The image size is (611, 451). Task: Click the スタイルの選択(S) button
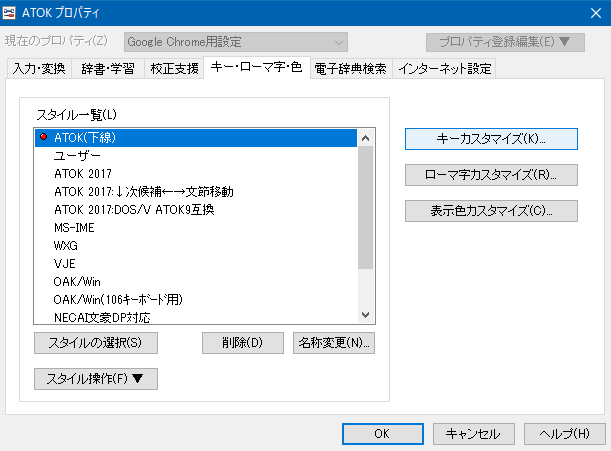96,343
